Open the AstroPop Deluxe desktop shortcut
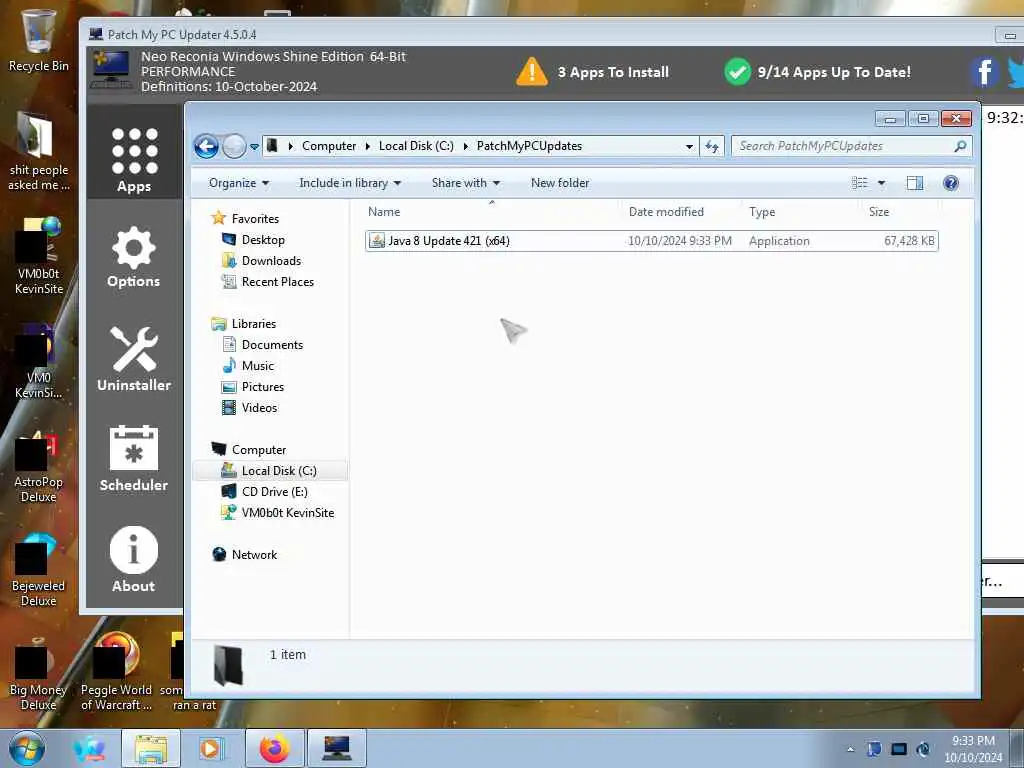 coord(38,468)
